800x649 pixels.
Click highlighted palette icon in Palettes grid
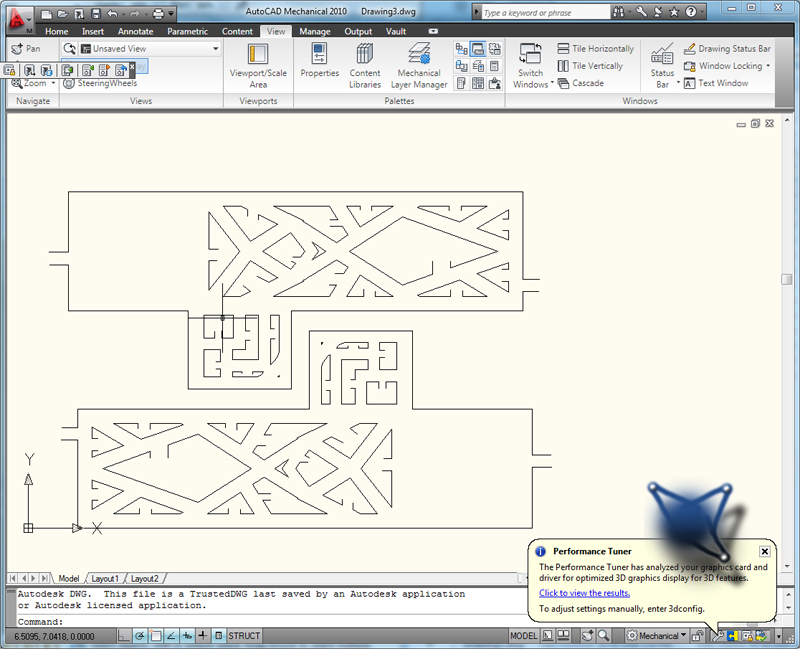click(478, 49)
